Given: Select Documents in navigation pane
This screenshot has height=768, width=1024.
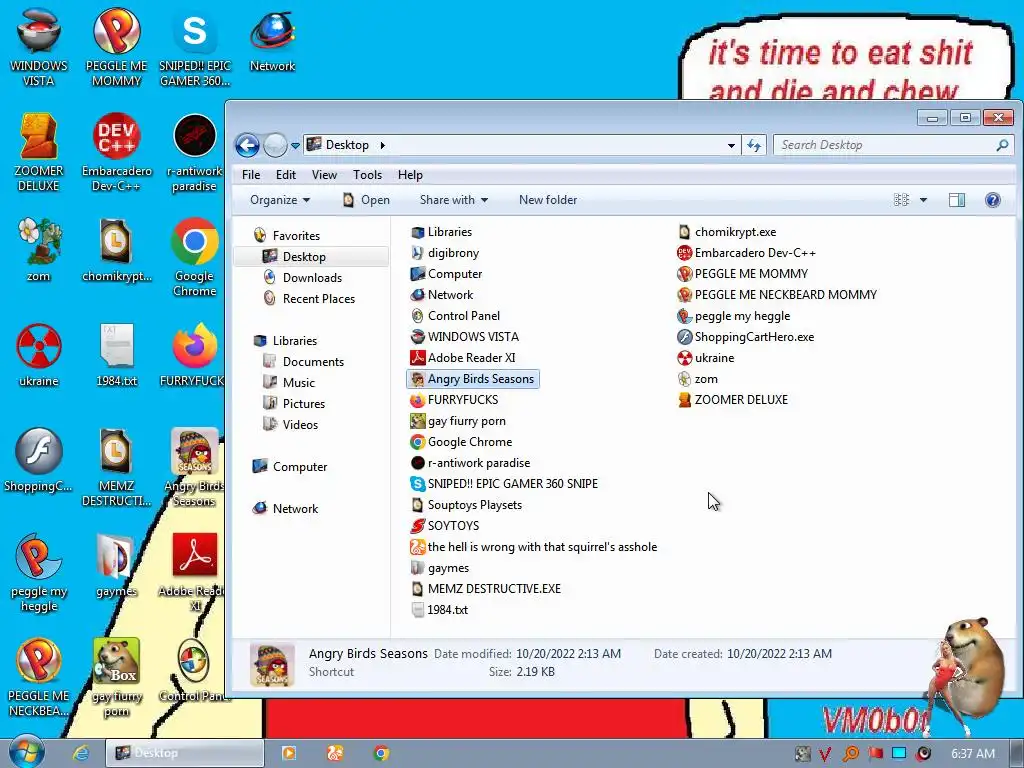Looking at the screenshot, I should tap(304, 362).
